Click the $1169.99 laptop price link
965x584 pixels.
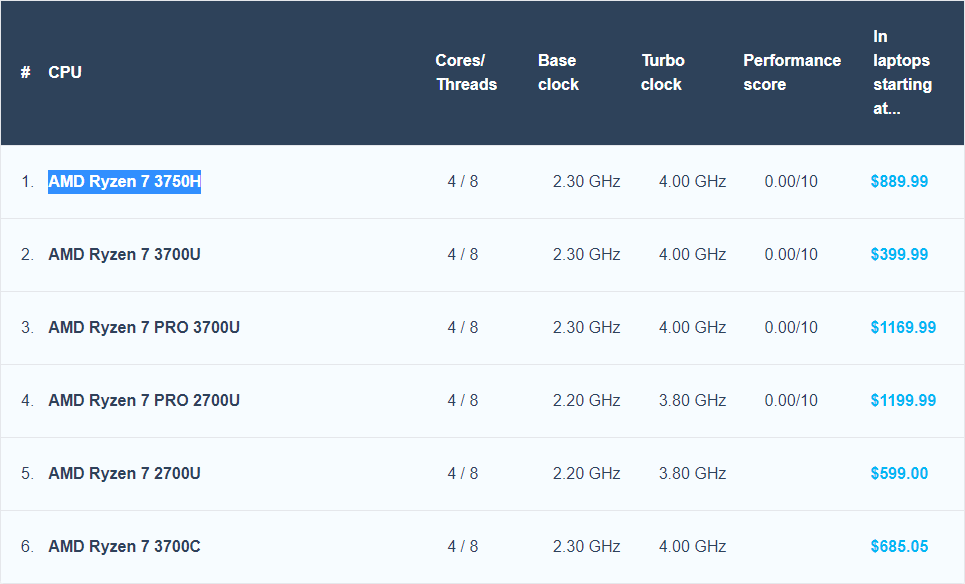pos(903,327)
